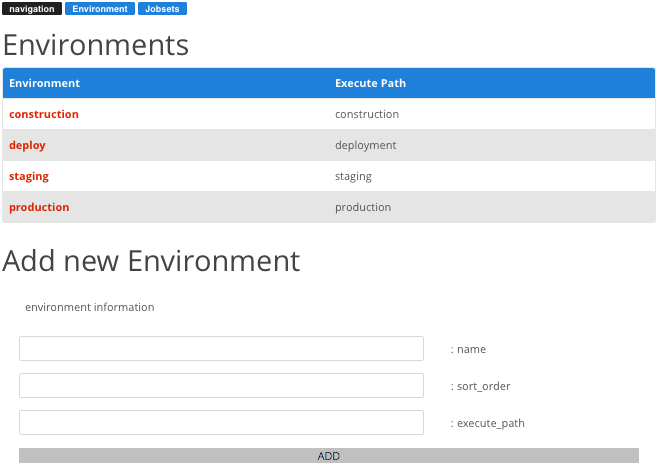Viewport: 659px width, 472px height.
Task: Click the ': sort_order' field label
Action: coord(480,386)
